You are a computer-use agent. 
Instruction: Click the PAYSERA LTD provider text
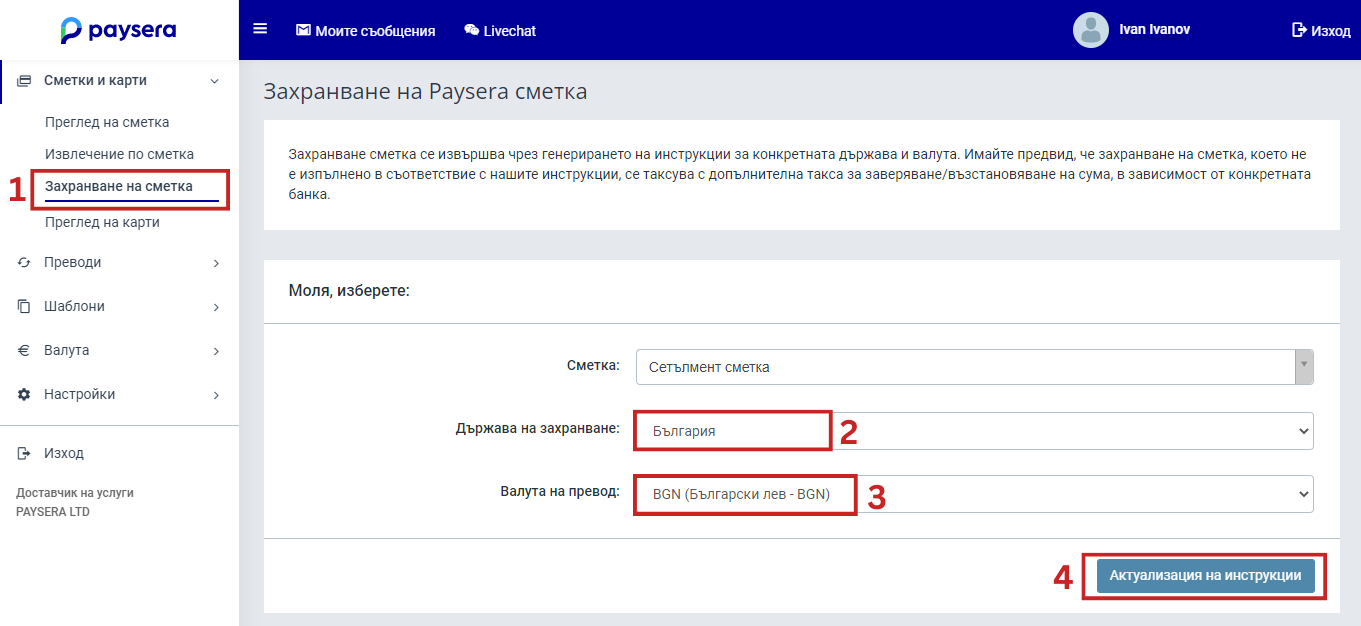pyautogui.click(x=53, y=512)
